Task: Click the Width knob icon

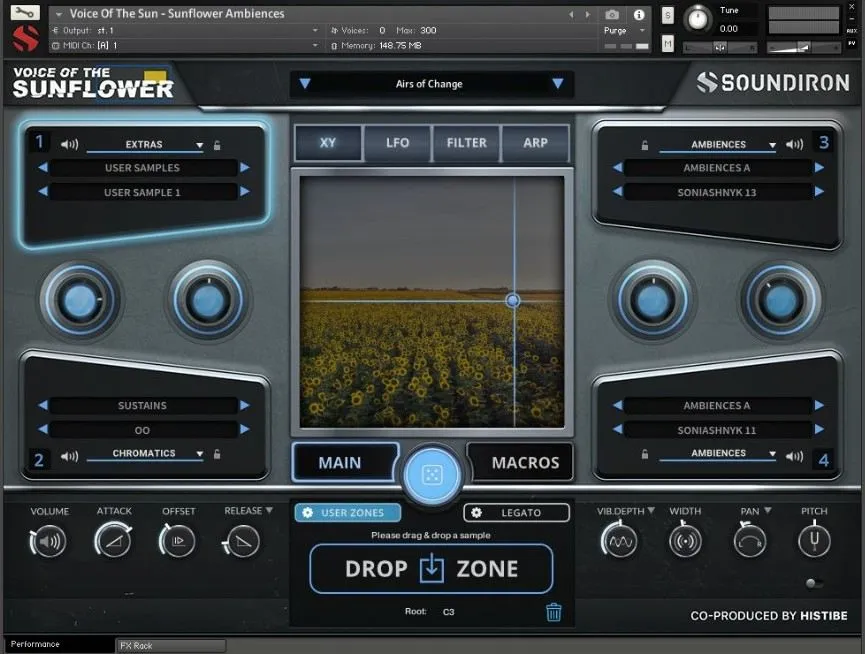Action: tap(685, 541)
